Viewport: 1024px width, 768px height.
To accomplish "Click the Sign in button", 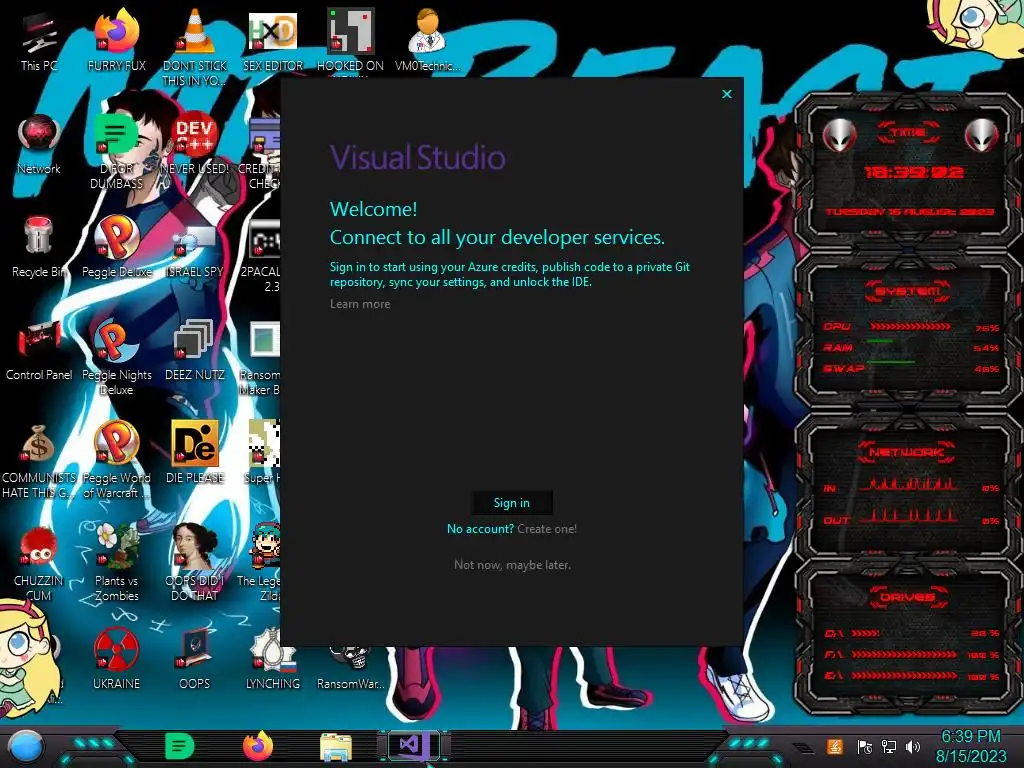I will (x=512, y=502).
